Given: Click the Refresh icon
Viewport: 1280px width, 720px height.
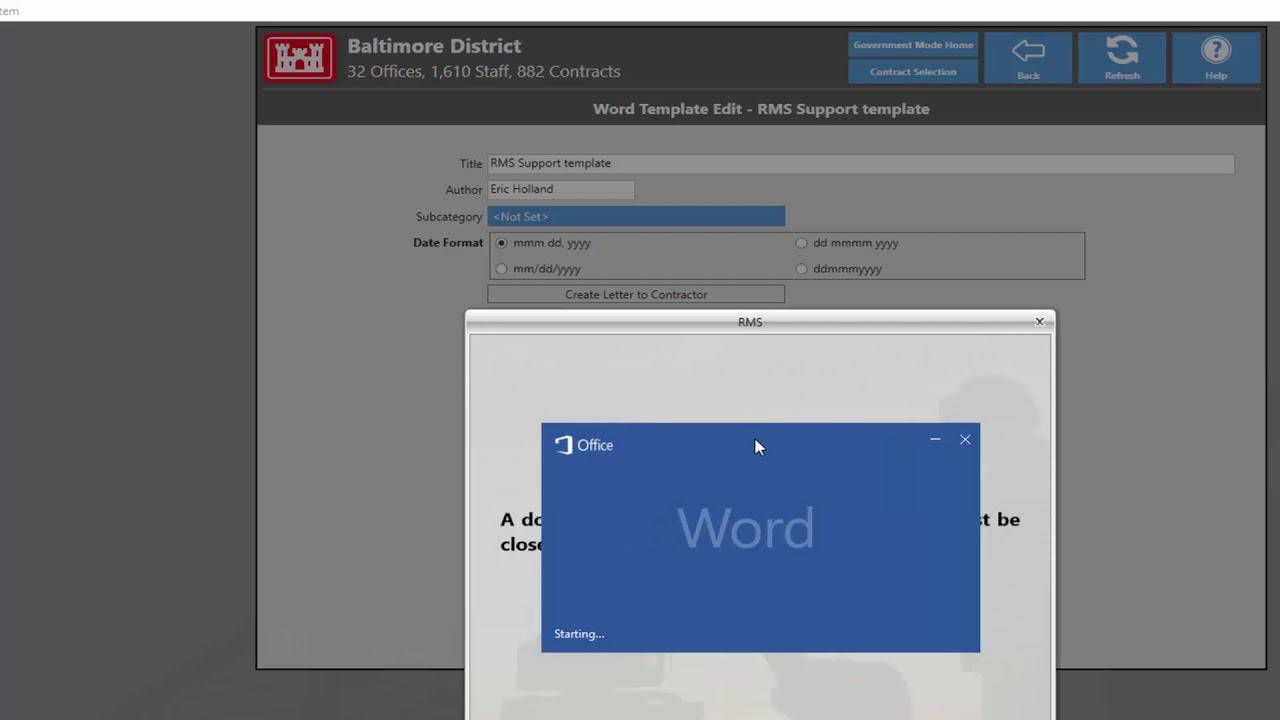Looking at the screenshot, I should (1122, 51).
